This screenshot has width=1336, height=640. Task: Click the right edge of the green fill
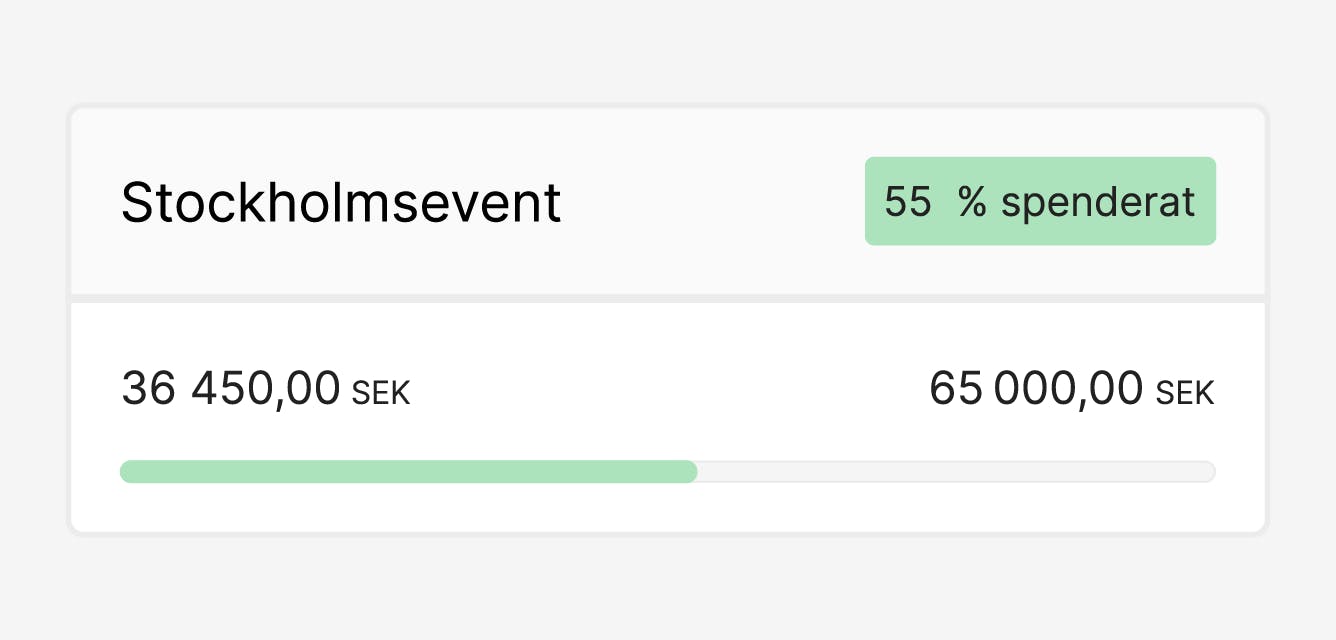pos(693,472)
